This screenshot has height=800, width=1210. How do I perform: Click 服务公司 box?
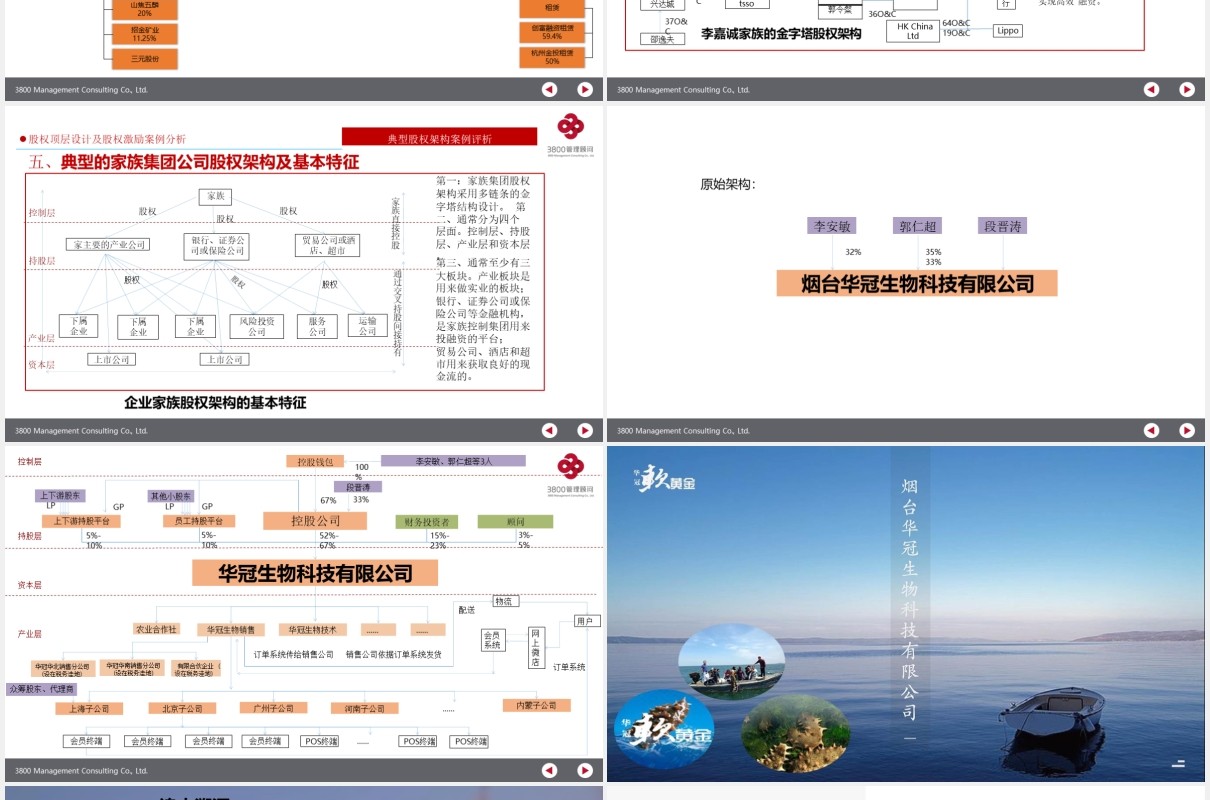click(317, 326)
